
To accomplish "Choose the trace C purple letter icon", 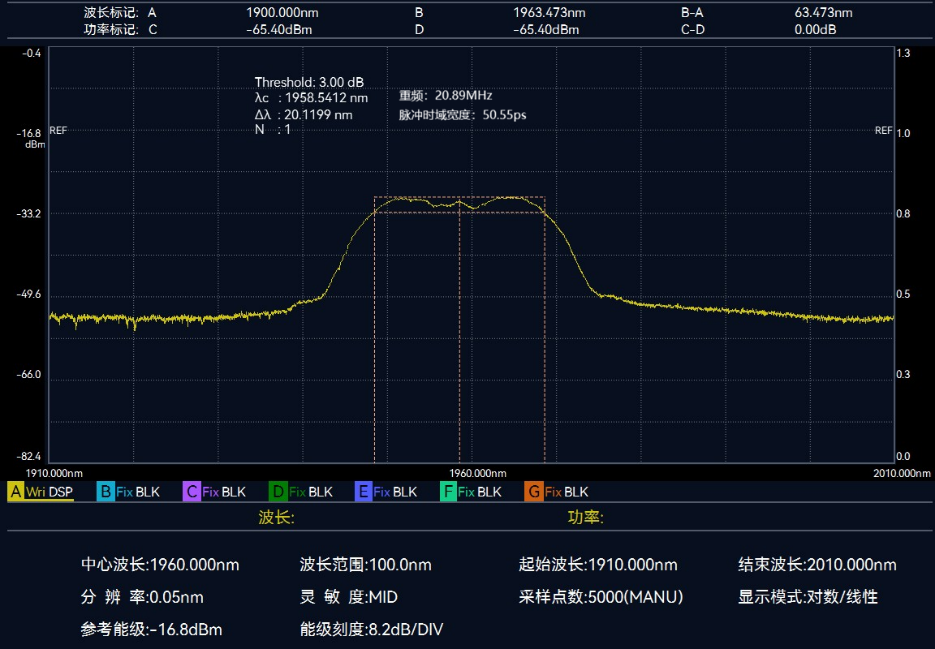I will (x=191, y=492).
